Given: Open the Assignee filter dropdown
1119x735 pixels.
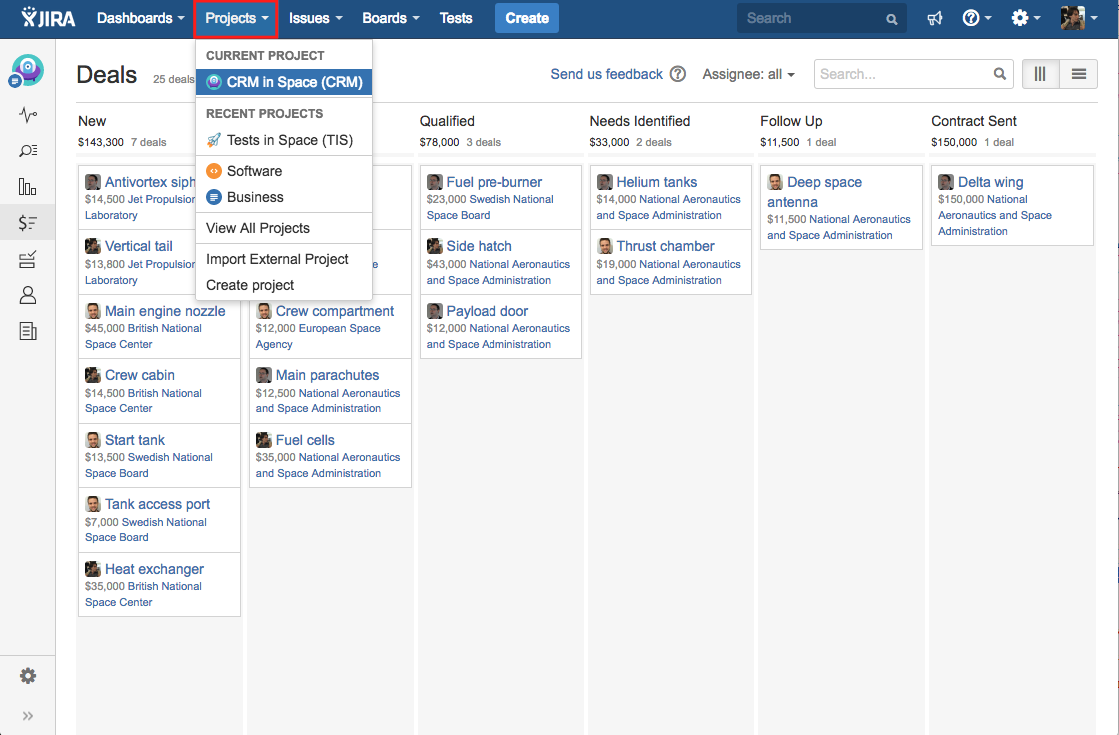Looking at the screenshot, I should 749,74.
